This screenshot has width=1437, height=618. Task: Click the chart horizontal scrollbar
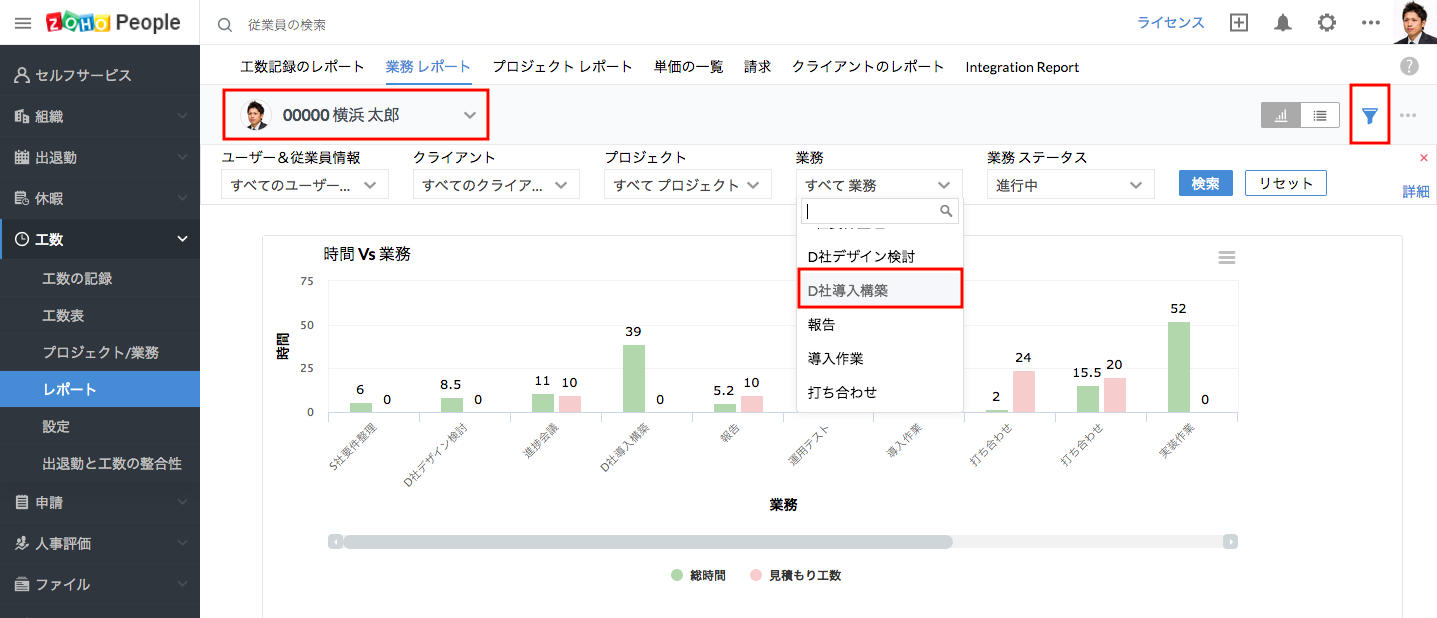(x=648, y=541)
